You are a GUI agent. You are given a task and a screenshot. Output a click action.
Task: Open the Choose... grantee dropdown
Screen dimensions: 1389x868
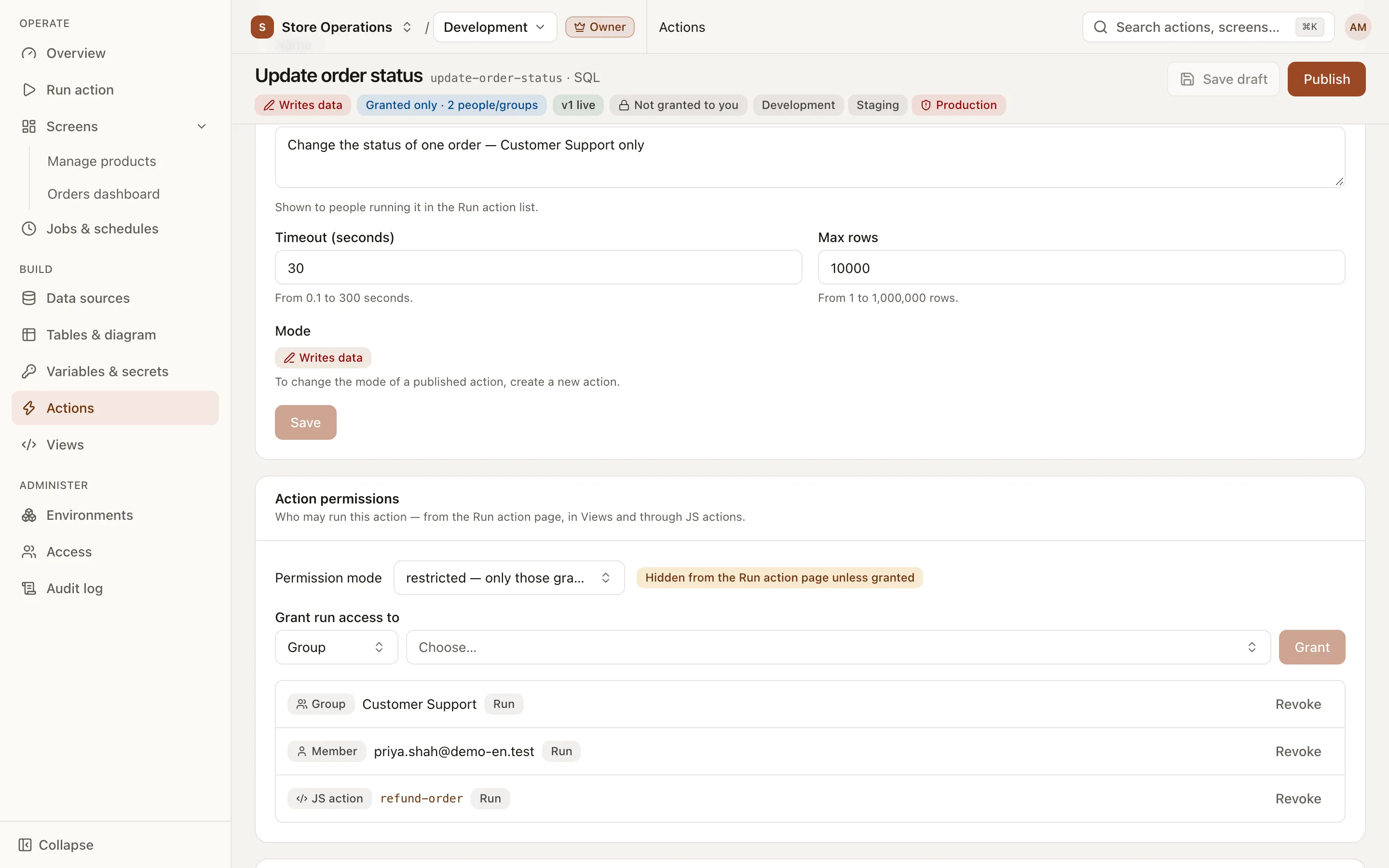[838, 647]
